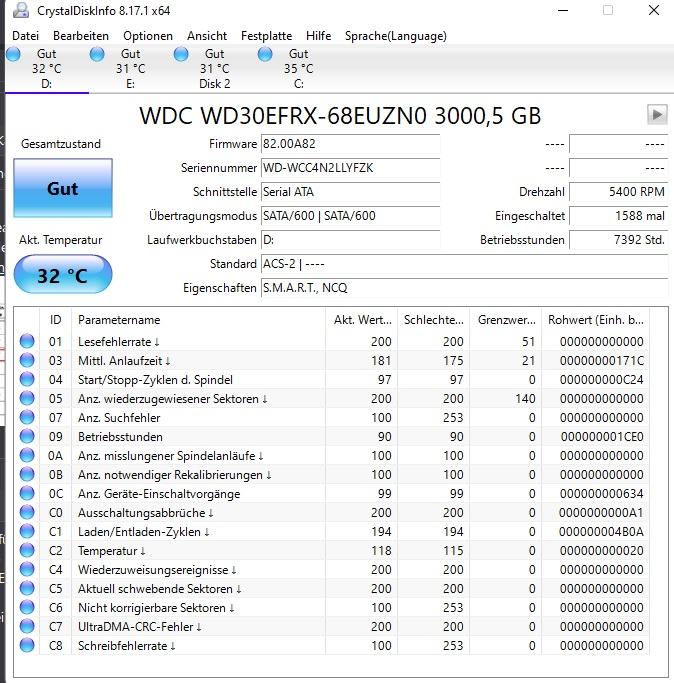The width and height of the screenshot is (674, 683).
Task: Click the Firmware field 82.00A82
Action: click(350, 144)
